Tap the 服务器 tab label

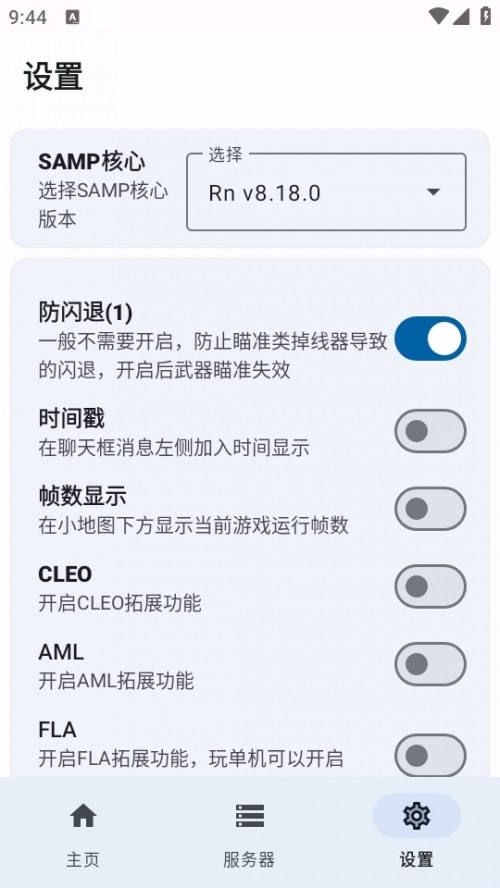tap(249, 860)
